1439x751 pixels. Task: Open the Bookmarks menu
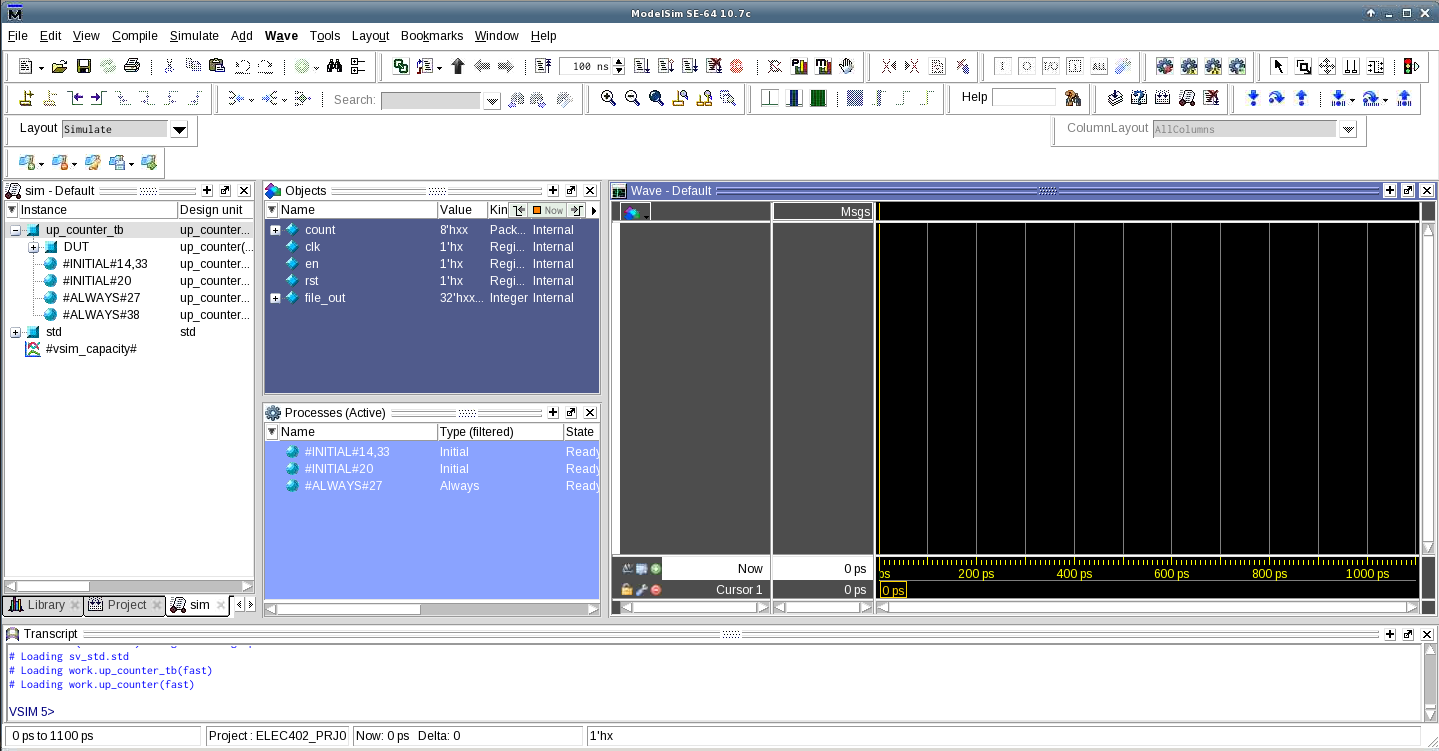[x=432, y=36]
